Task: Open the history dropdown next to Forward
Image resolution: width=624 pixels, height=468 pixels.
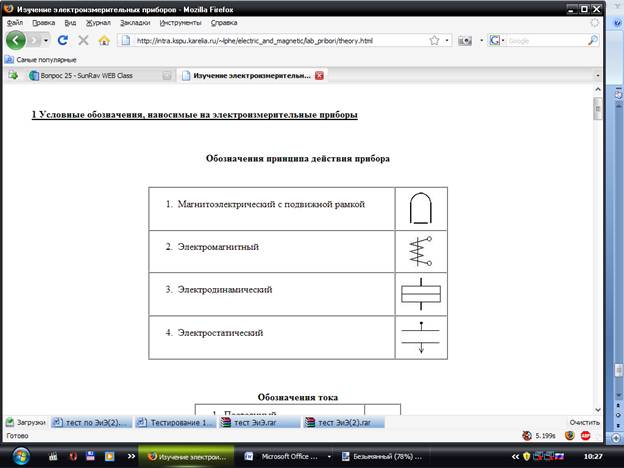Action: pyautogui.click(x=46, y=40)
